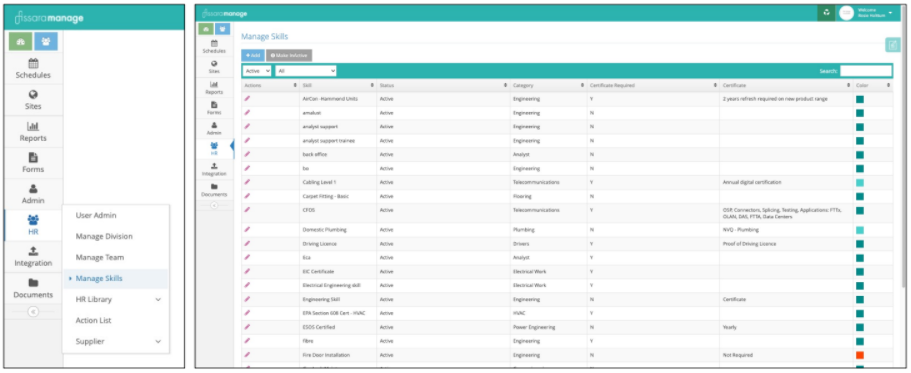This screenshot has height=373, width=911.
Task: Sort by the Category column
Action: 548,85
